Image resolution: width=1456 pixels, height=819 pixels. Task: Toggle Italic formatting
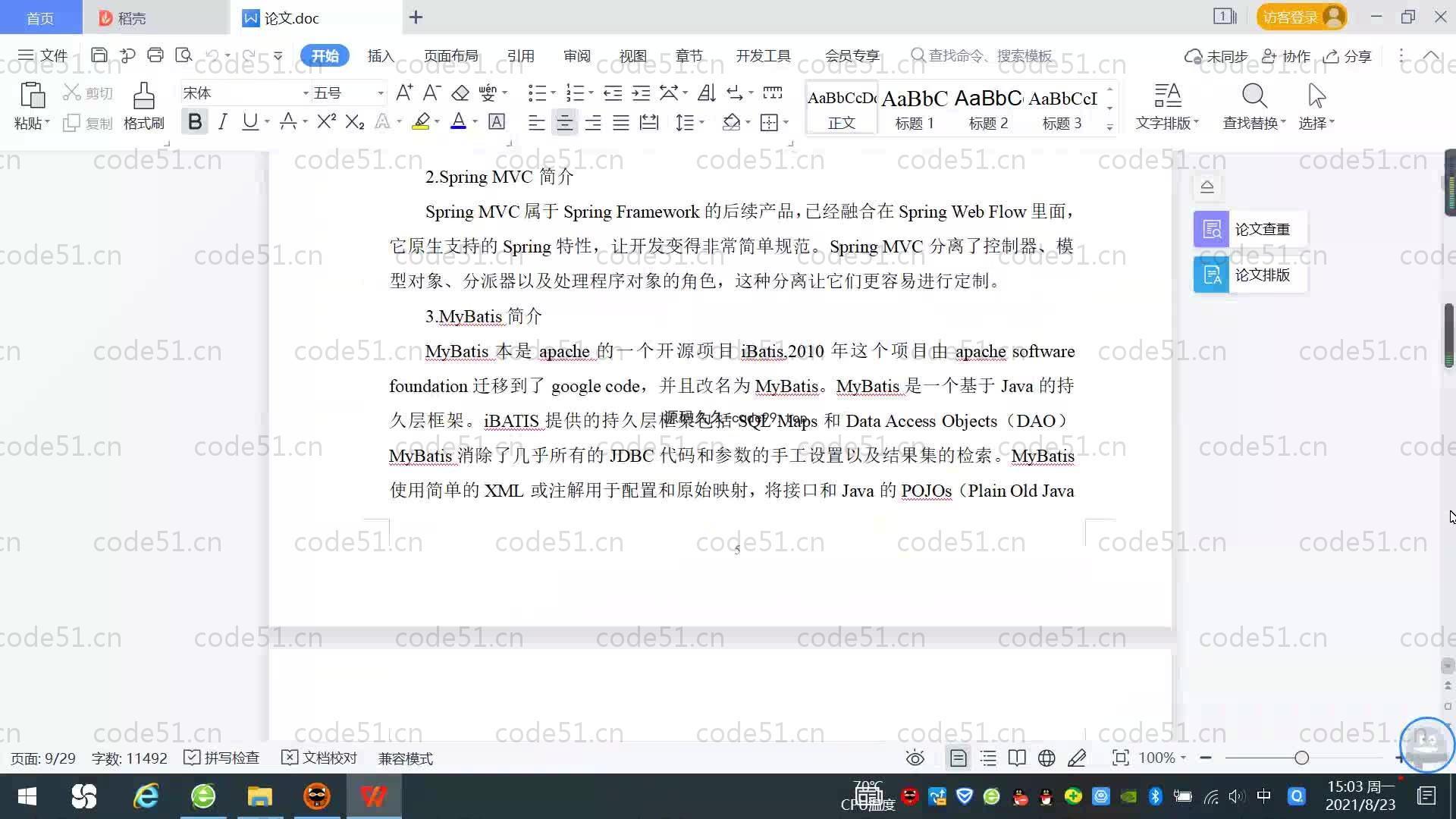click(222, 121)
